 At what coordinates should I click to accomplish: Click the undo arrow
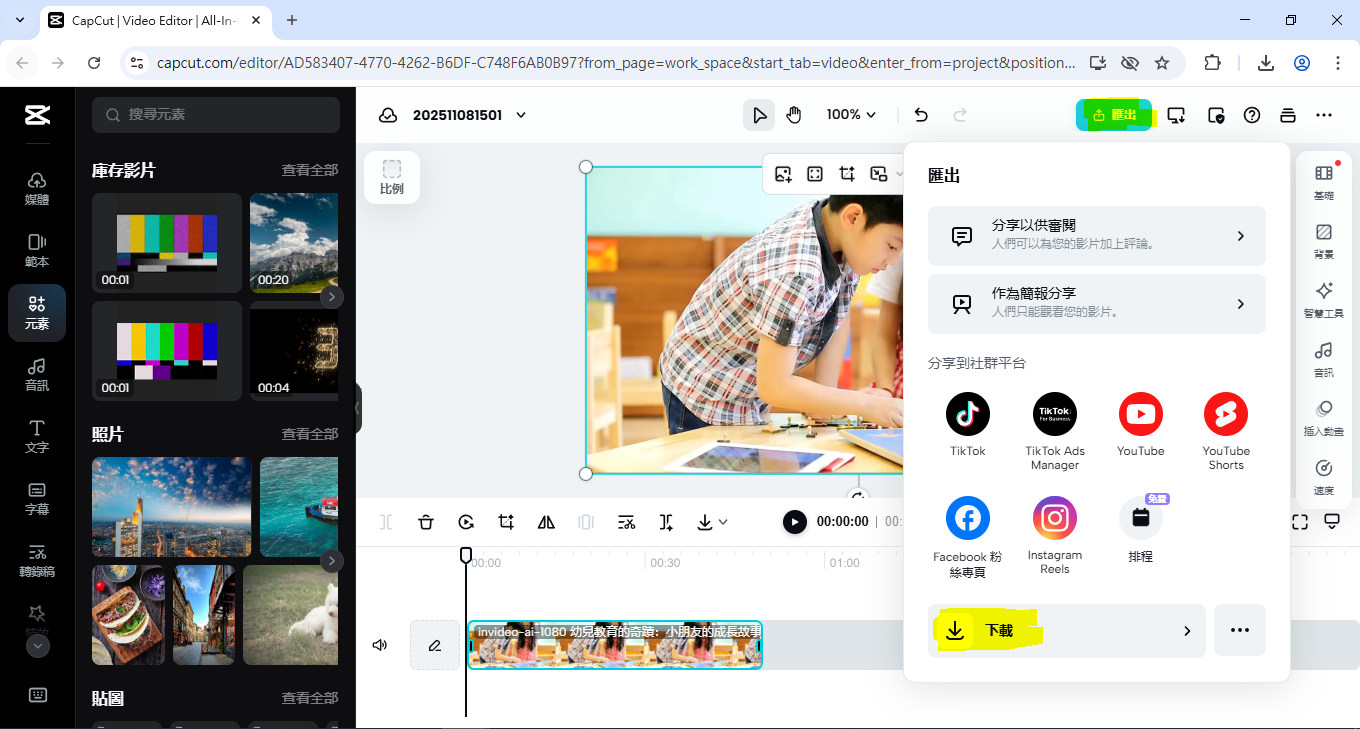click(921, 115)
